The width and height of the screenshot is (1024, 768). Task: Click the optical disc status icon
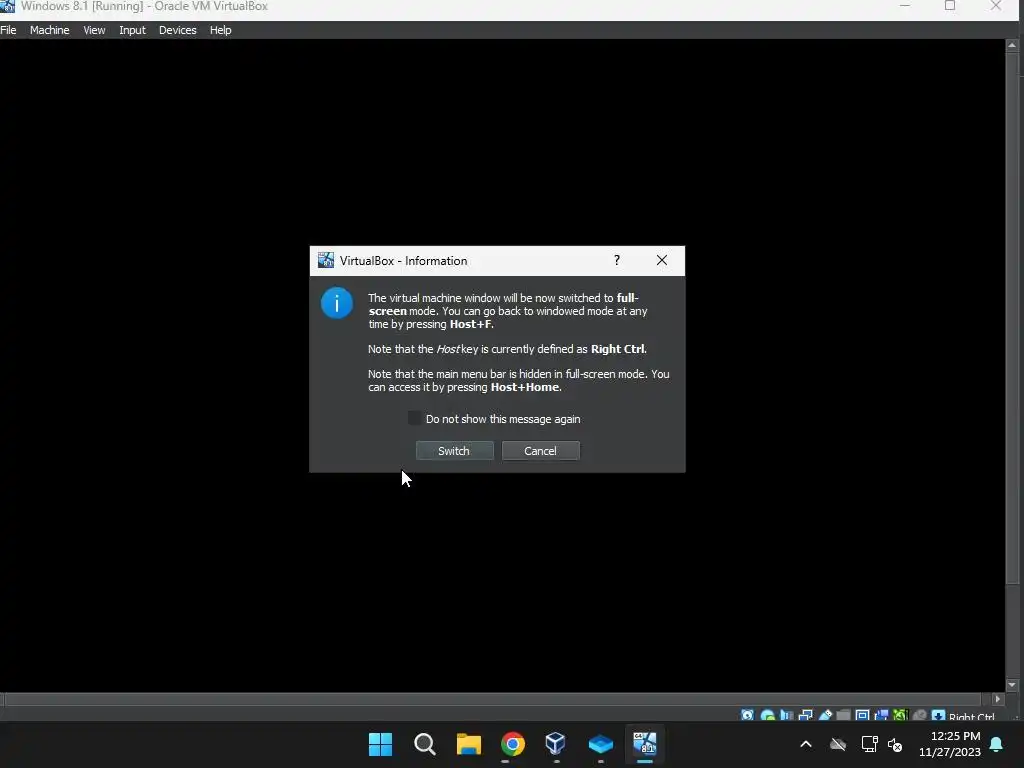tap(768, 715)
